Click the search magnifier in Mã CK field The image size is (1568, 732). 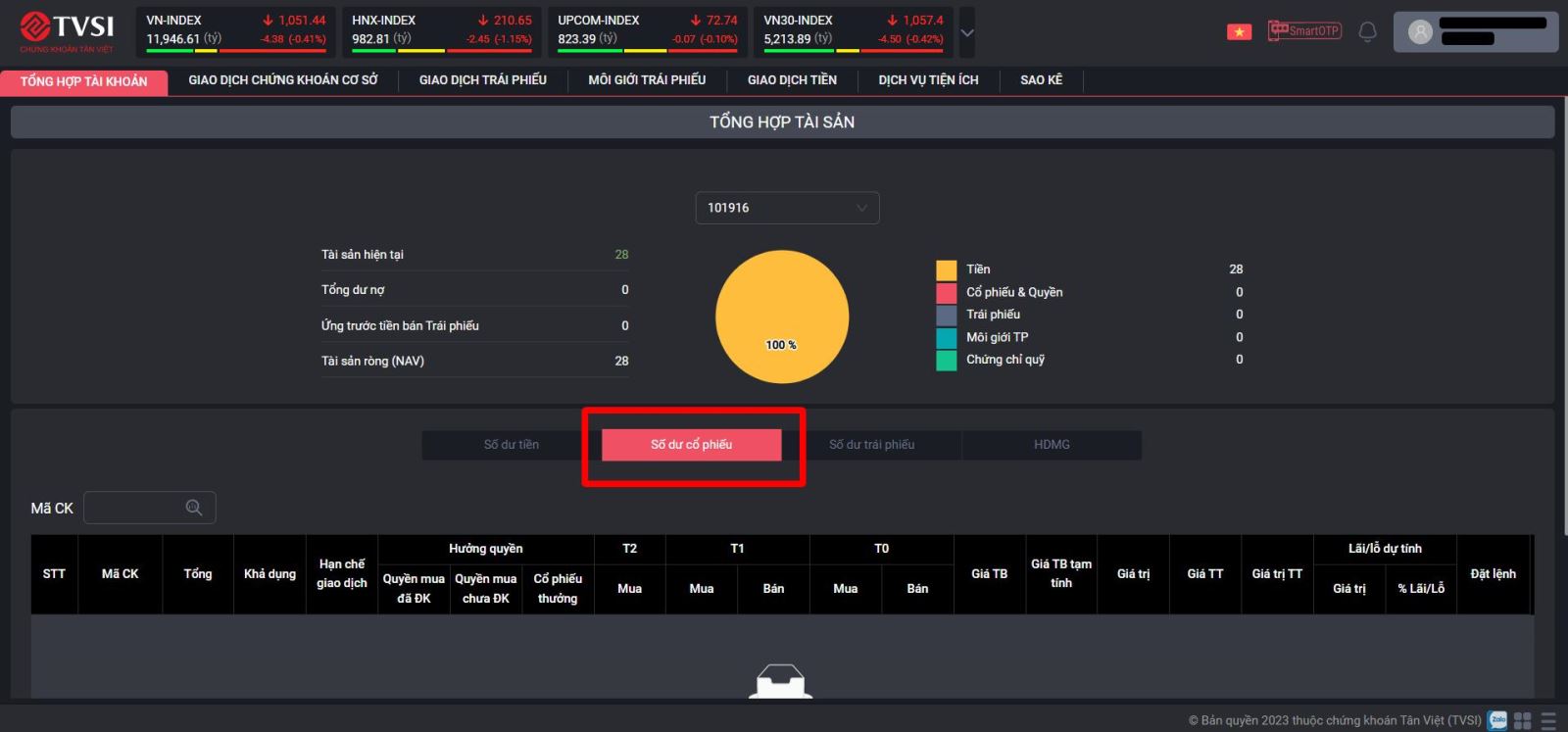[194, 508]
